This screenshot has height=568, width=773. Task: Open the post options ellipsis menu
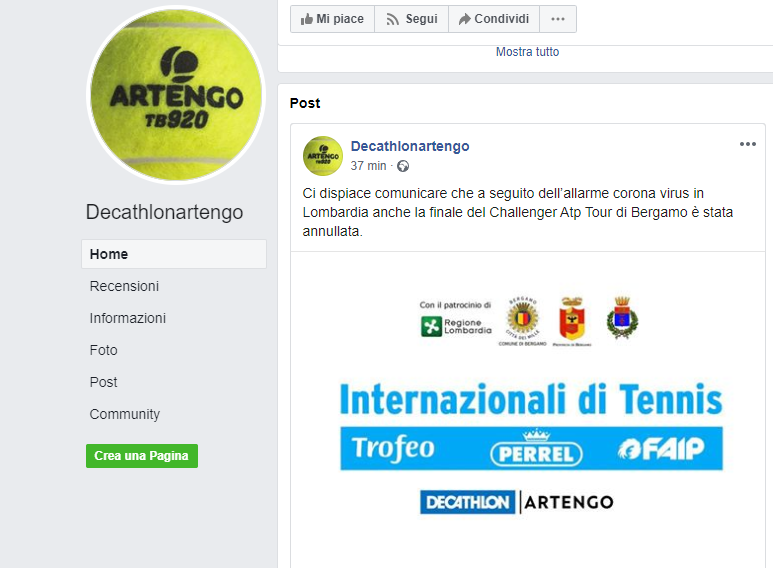point(747,144)
